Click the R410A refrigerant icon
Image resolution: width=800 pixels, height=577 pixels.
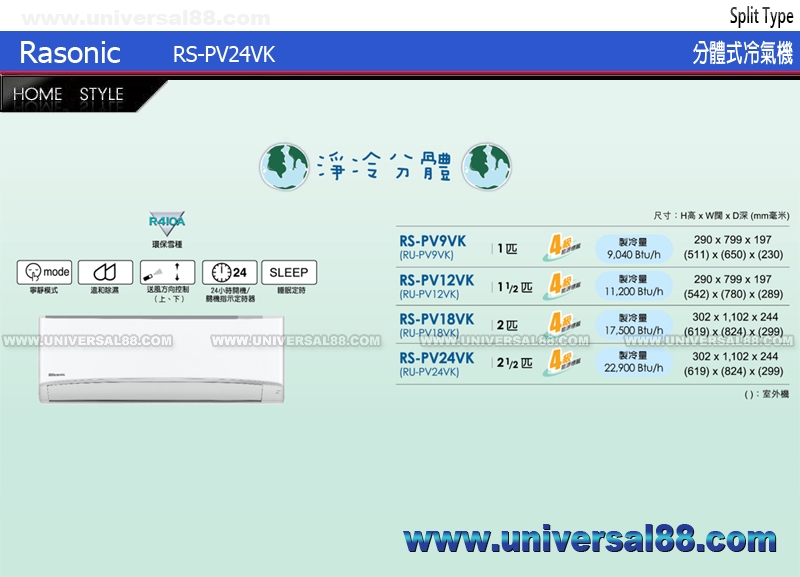pyautogui.click(x=167, y=224)
